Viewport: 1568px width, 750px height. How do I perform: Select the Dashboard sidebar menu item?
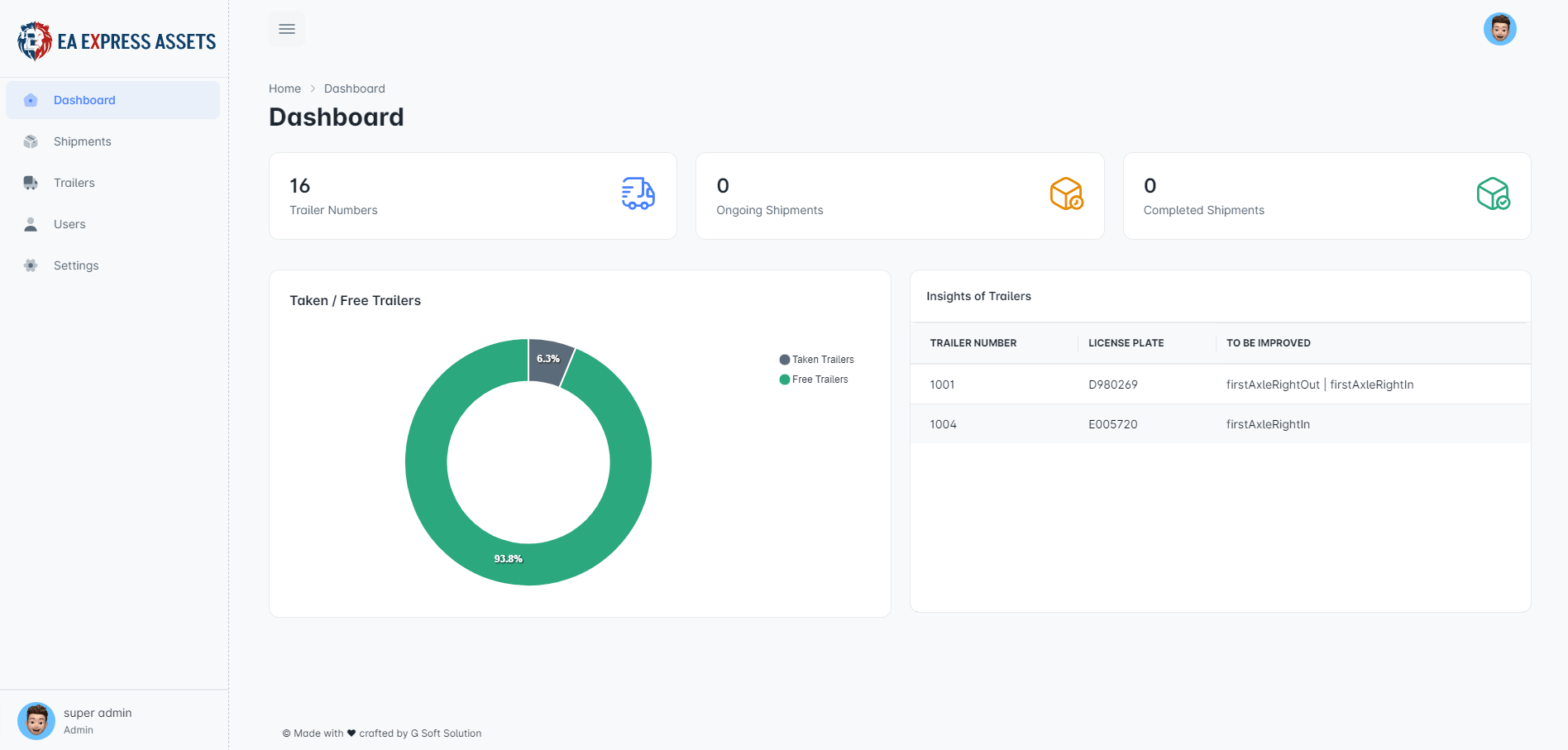point(112,100)
